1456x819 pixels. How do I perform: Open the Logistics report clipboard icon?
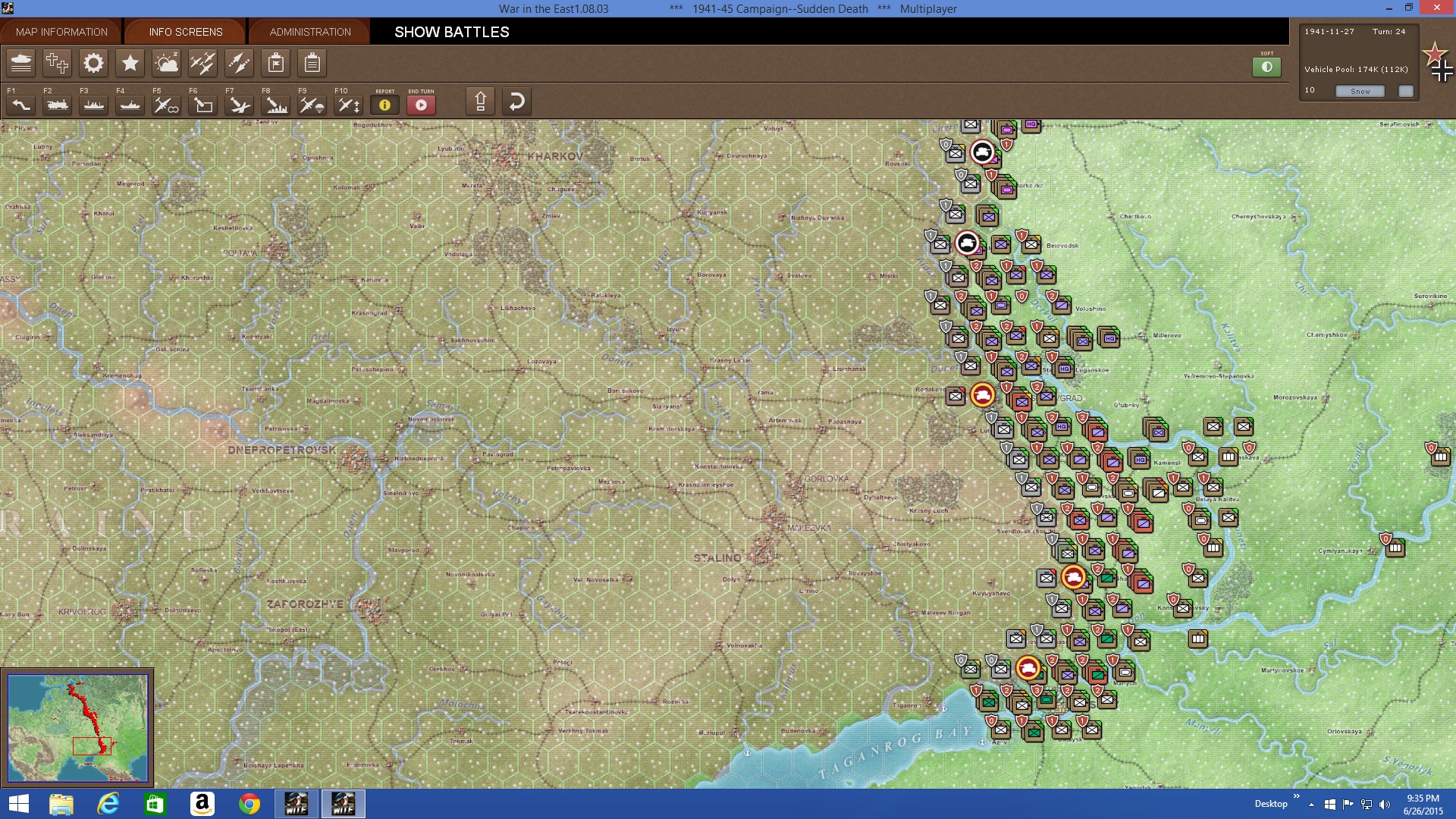(x=312, y=63)
